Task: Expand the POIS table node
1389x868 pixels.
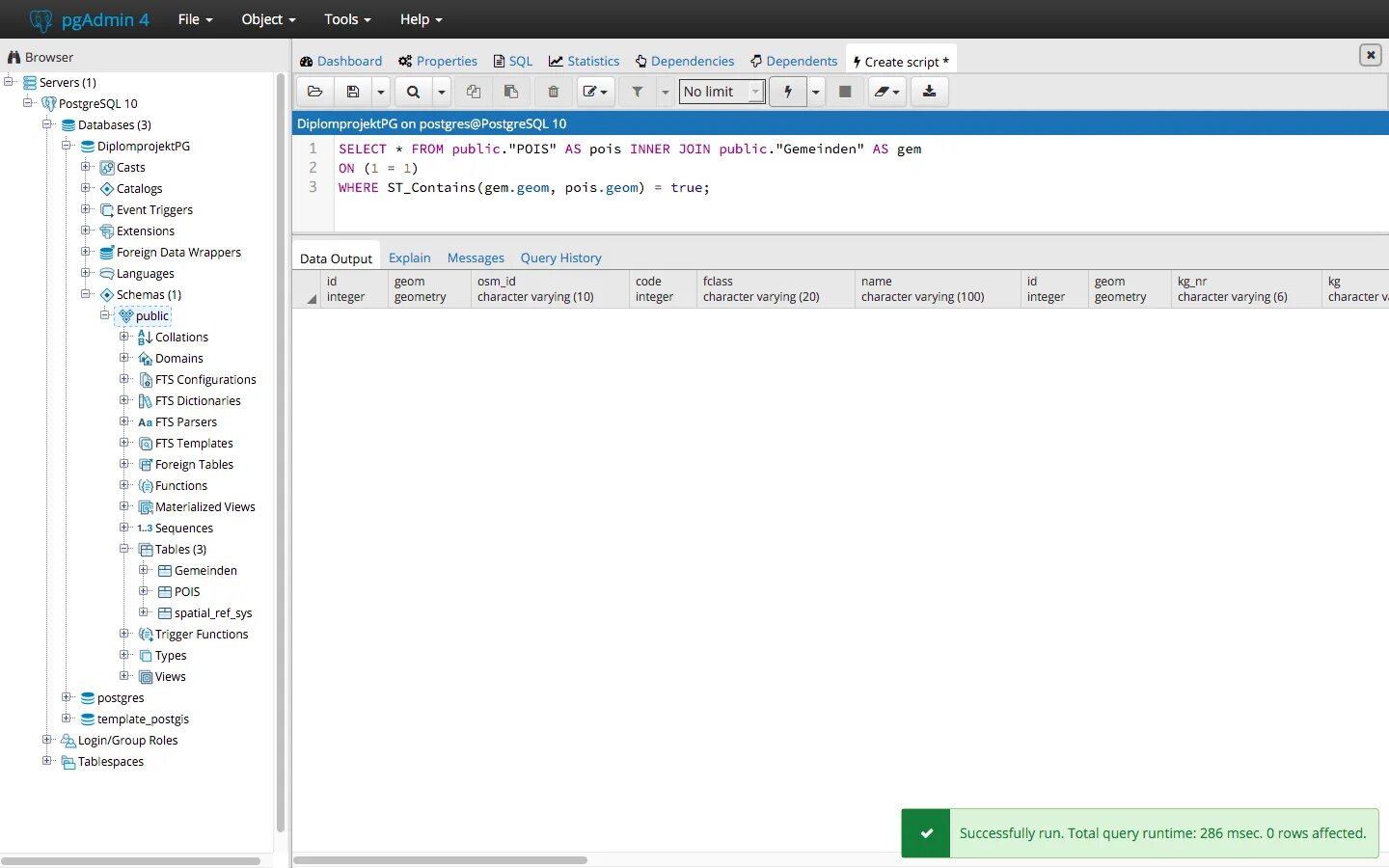Action: pos(144,591)
